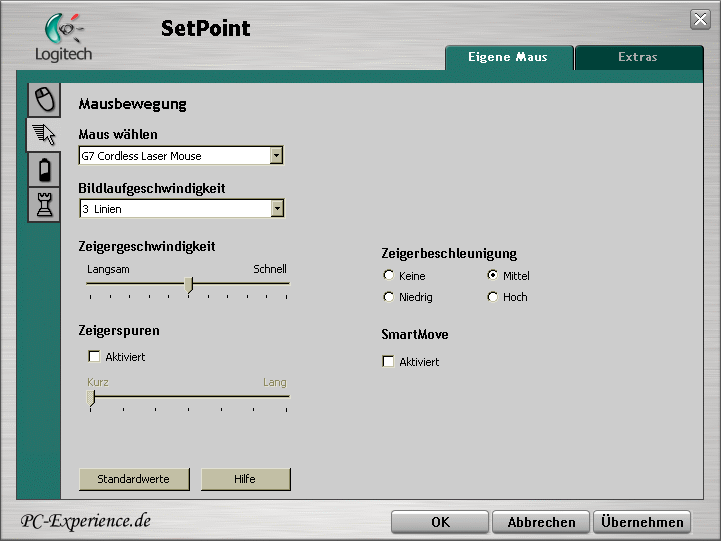Click the SmartMove heading
The image size is (721, 541).
[415, 334]
